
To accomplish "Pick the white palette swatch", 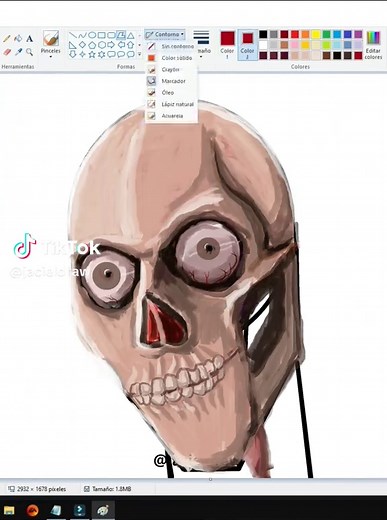I will pos(263,45).
